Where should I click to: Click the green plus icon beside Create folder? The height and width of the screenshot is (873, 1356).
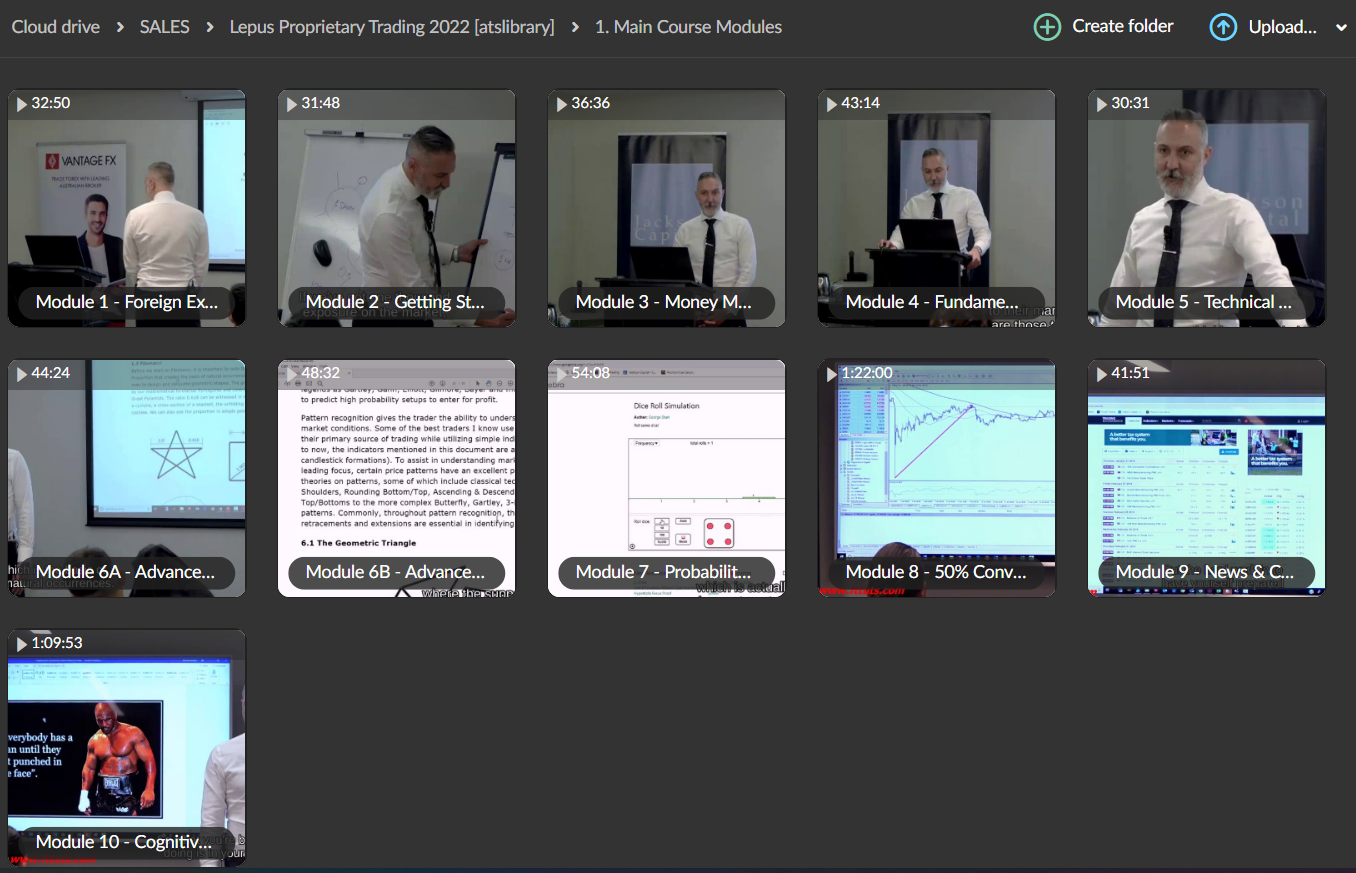pyautogui.click(x=1047, y=26)
